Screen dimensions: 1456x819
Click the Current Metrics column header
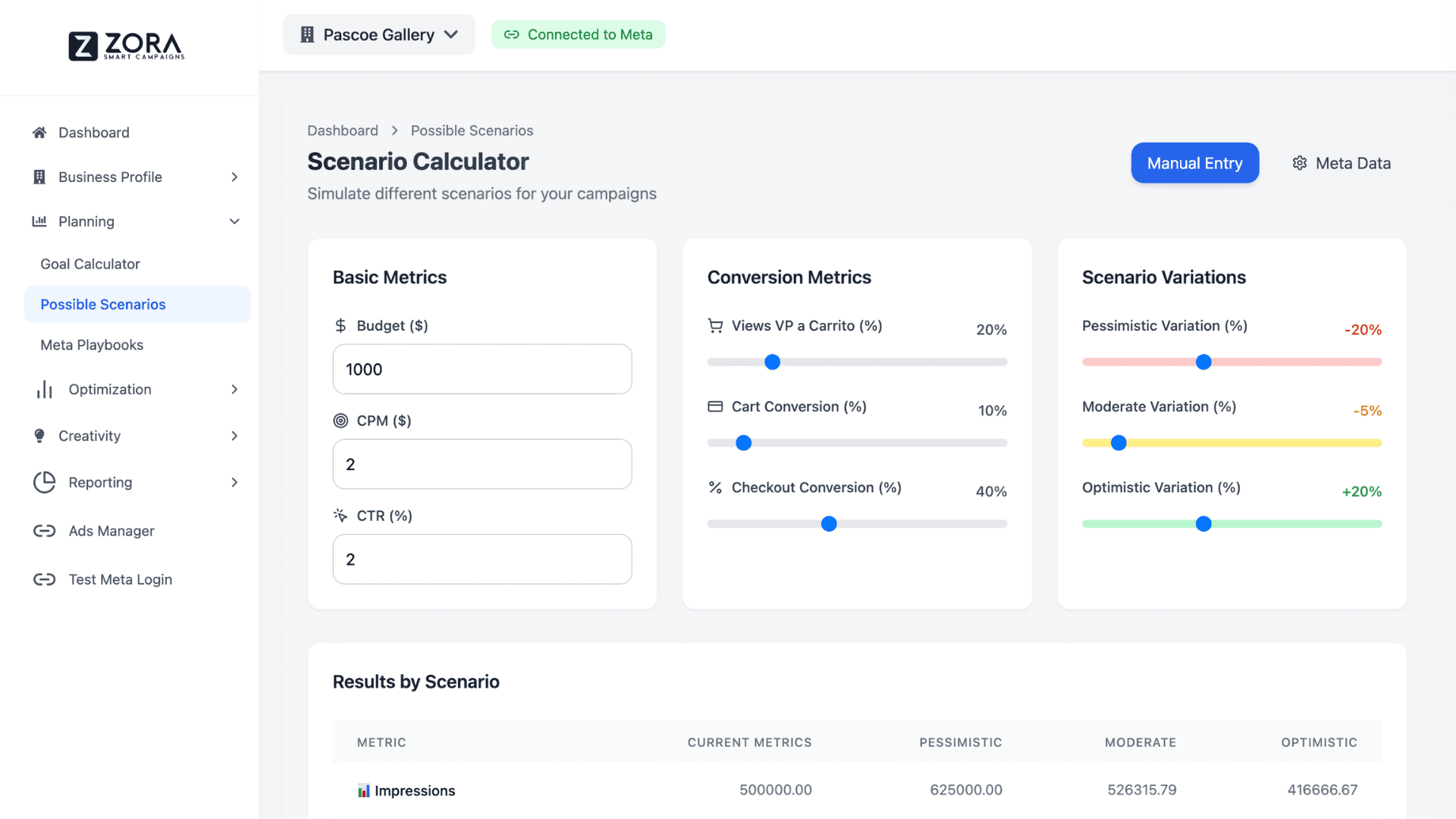click(x=749, y=742)
